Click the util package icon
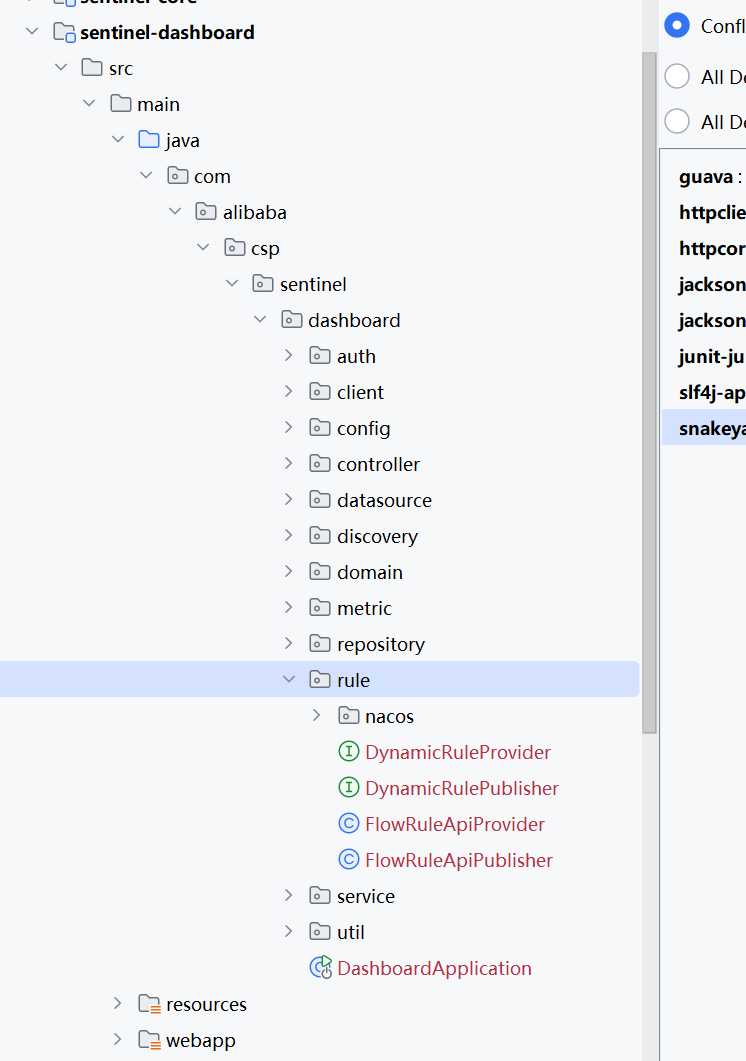Image resolution: width=746 pixels, height=1061 pixels. (x=320, y=931)
